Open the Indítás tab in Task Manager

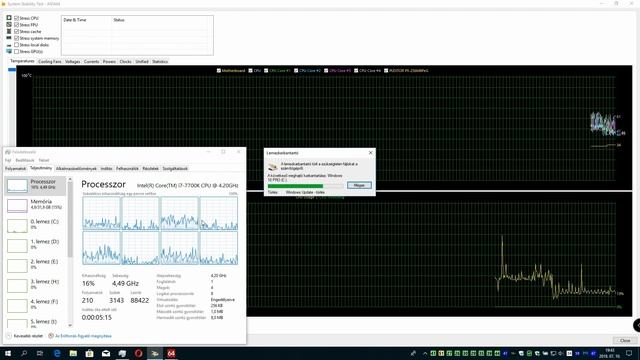point(106,169)
